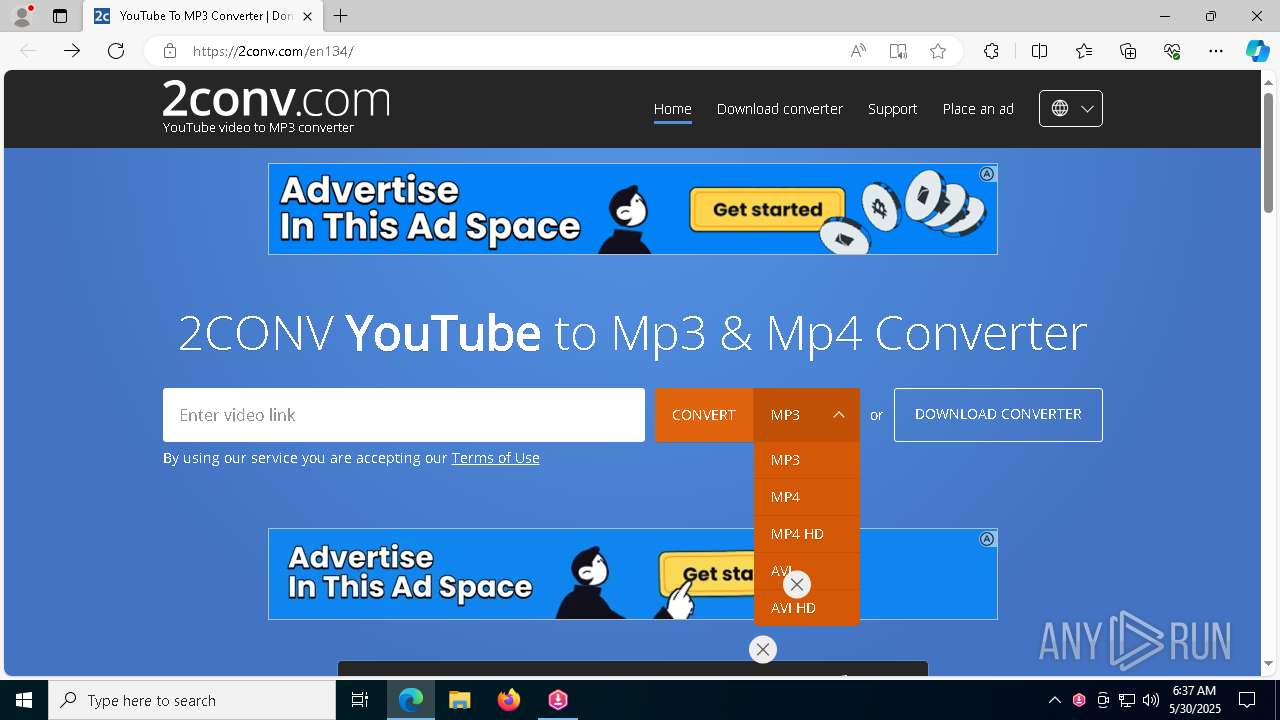Open File Explorer from taskbar
The image size is (1280, 720).
pos(459,700)
